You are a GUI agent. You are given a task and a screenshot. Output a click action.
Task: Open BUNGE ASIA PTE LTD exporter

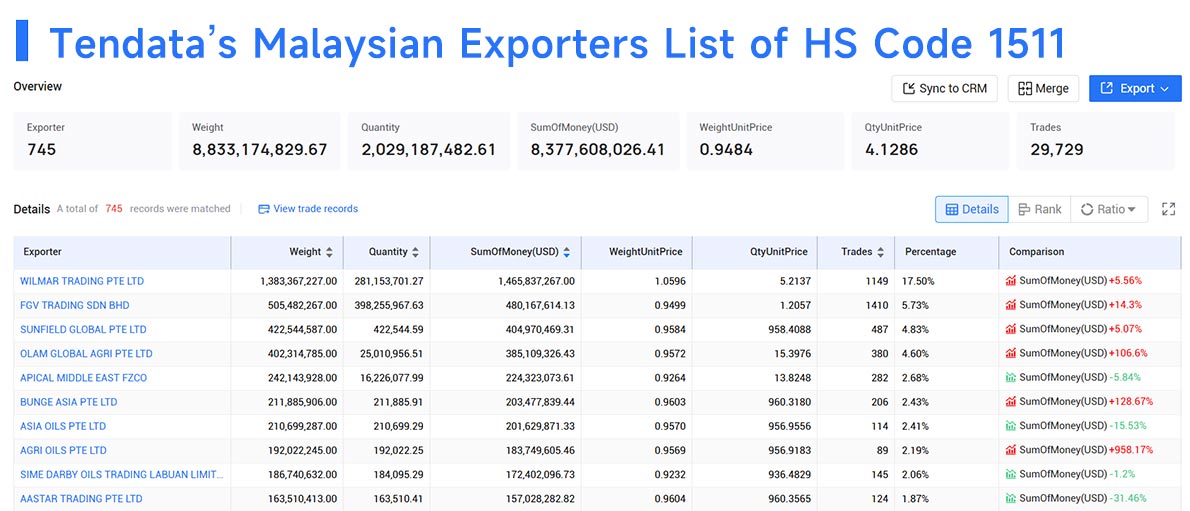(x=69, y=402)
